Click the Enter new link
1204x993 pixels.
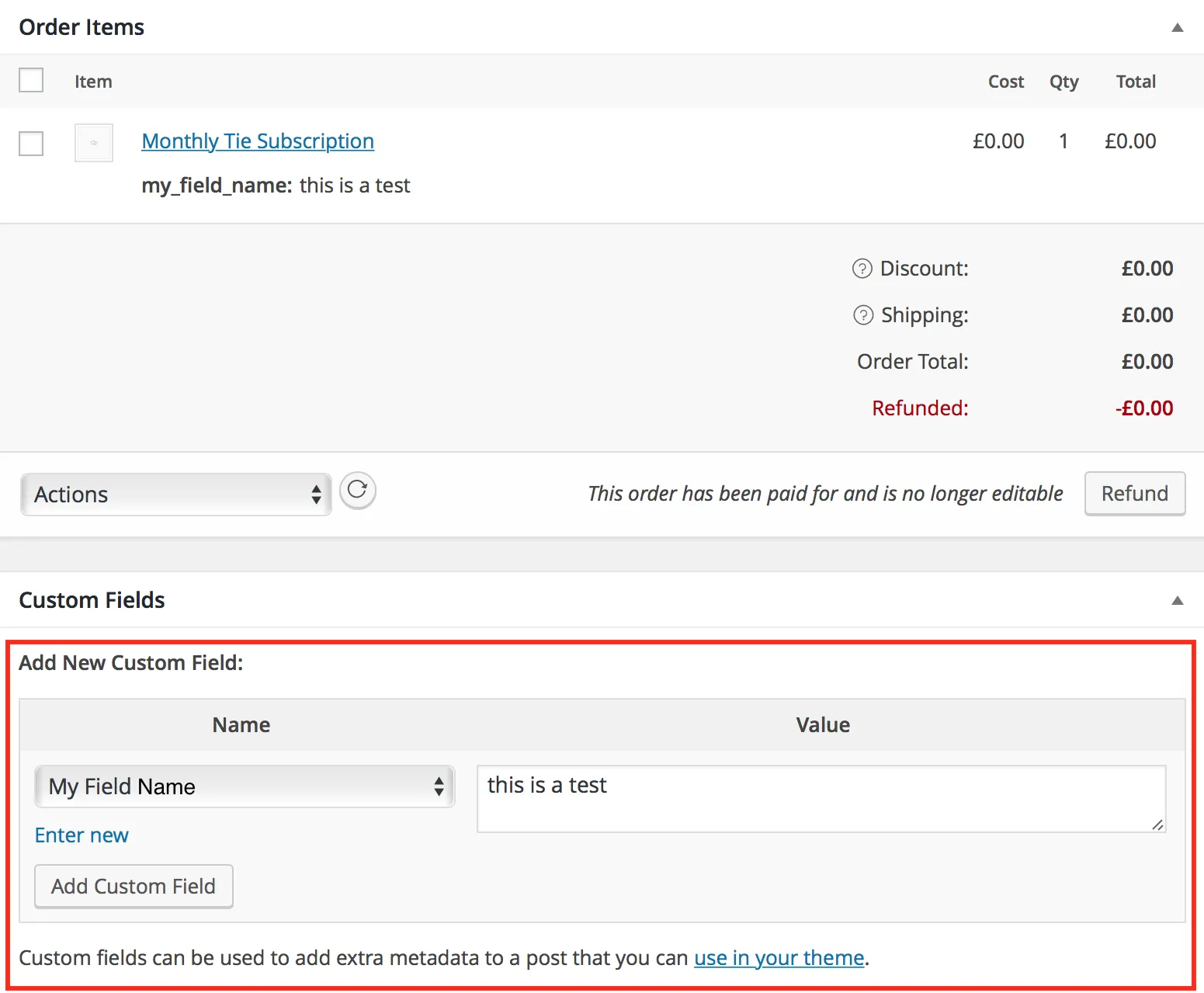(82, 835)
